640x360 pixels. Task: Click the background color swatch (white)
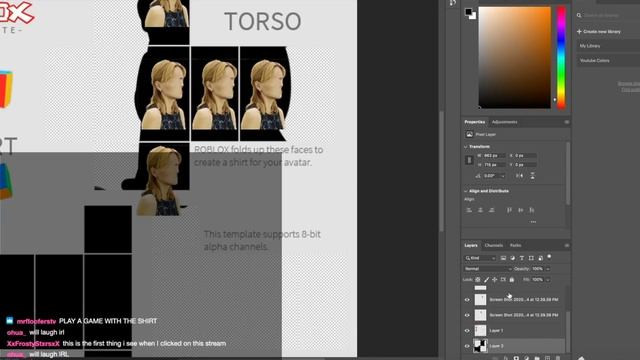click(473, 16)
